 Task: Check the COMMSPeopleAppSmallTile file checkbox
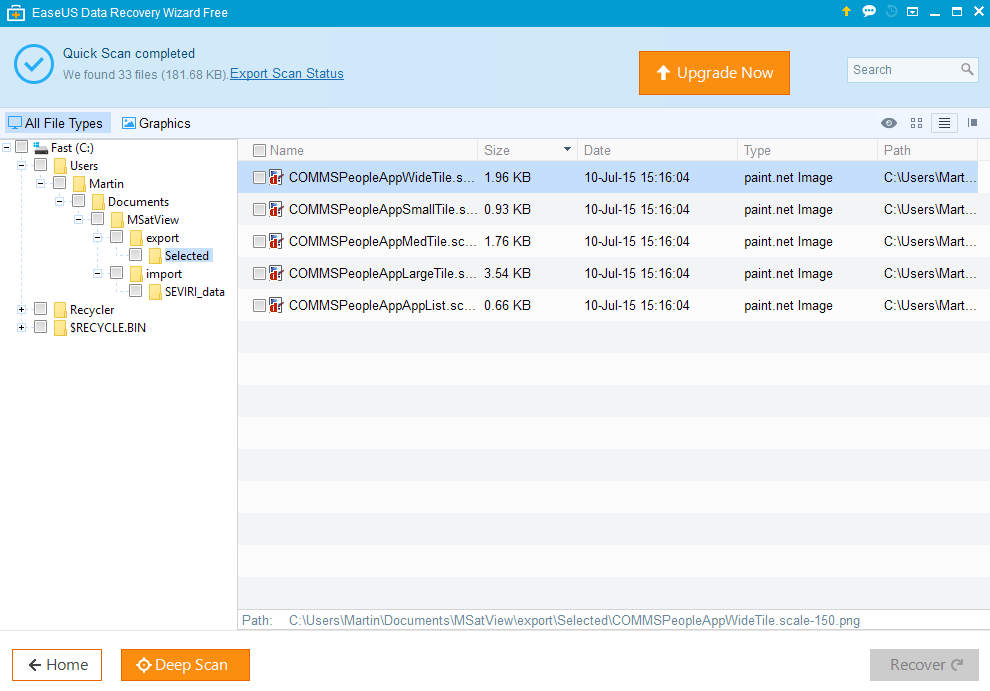pyautogui.click(x=259, y=209)
